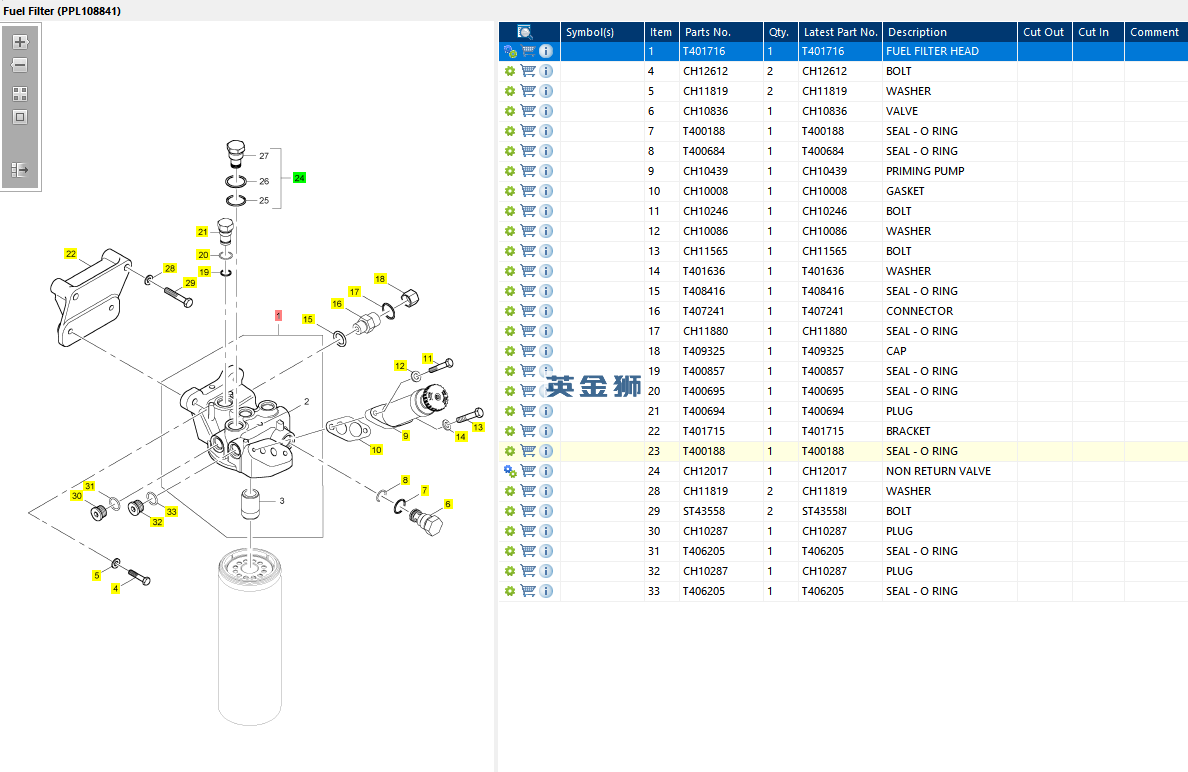Sort table by Item column header
The width and height of the screenshot is (1188, 772).
tap(661, 32)
